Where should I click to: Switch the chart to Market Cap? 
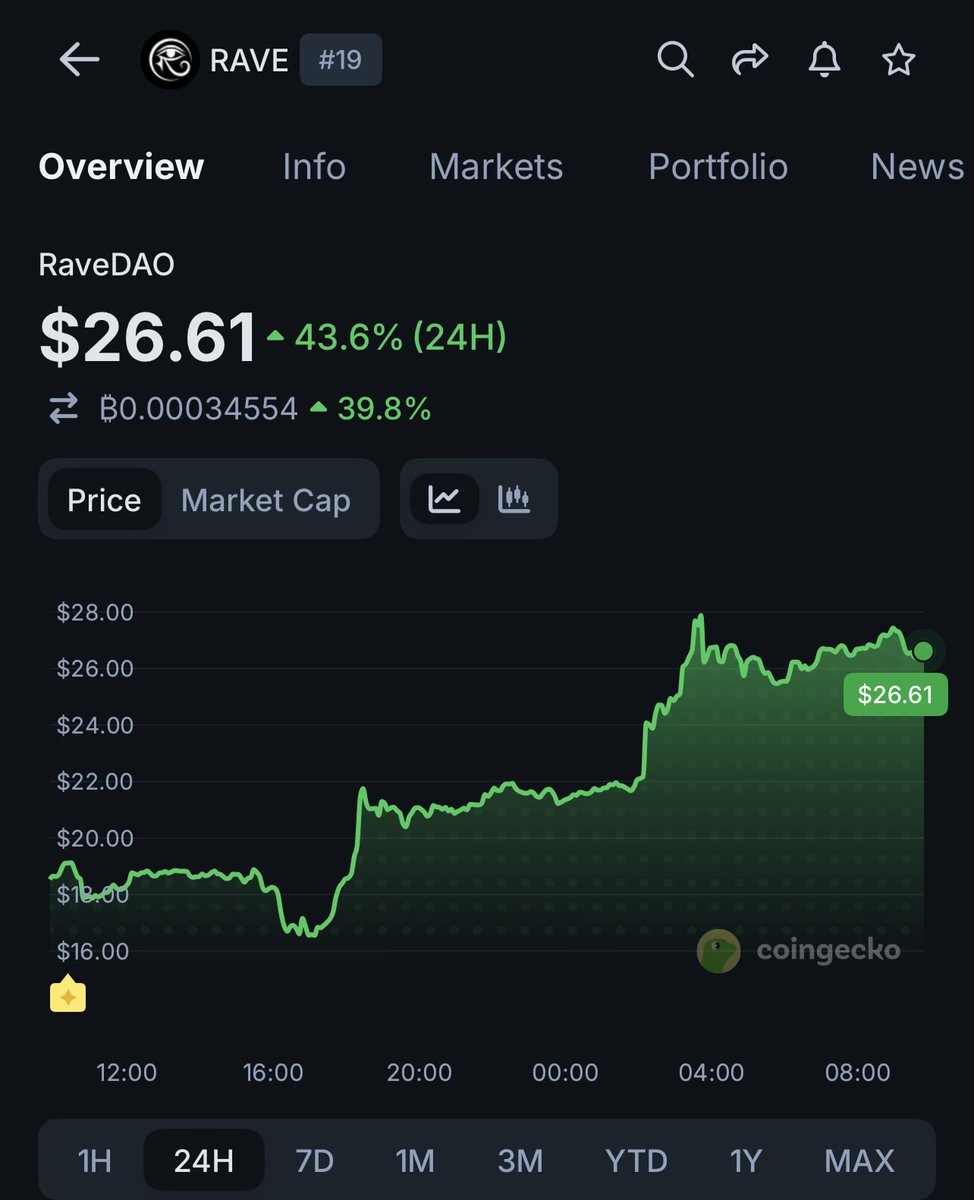click(x=265, y=500)
